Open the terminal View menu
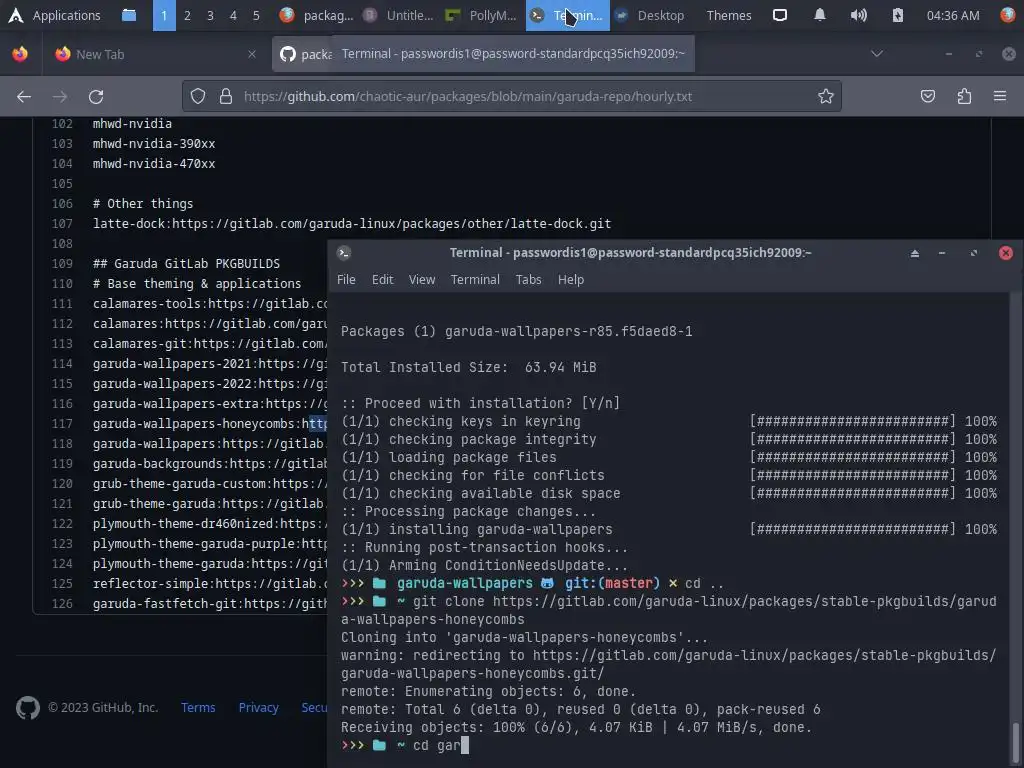Screen dimensions: 1024x768 422,280
